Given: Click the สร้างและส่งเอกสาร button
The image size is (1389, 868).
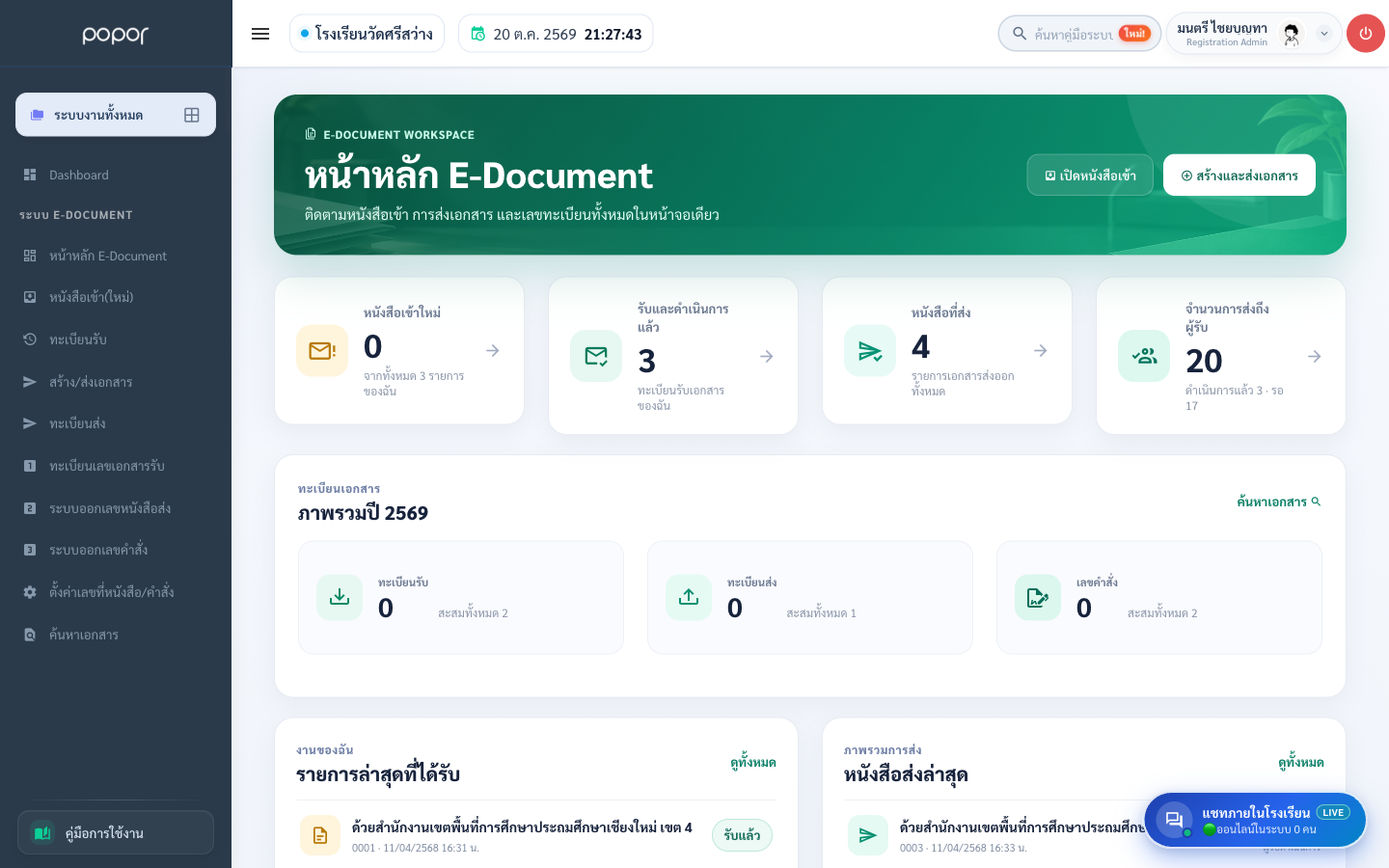Looking at the screenshot, I should [x=1239, y=176].
